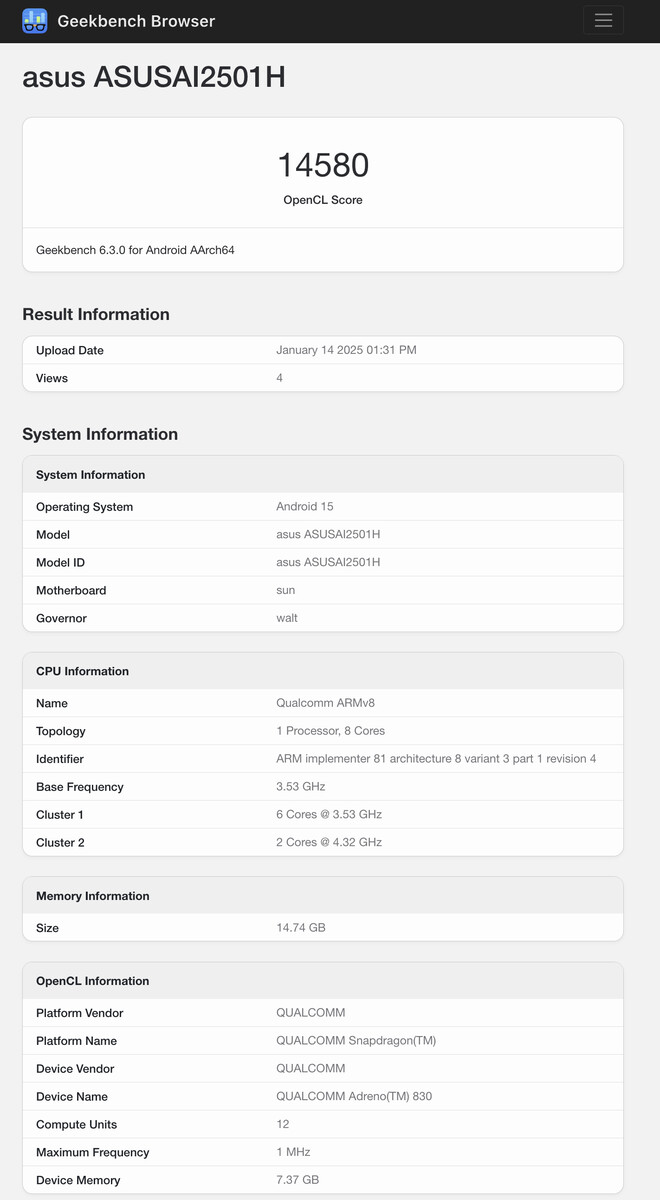The width and height of the screenshot is (660, 1200).
Task: Click the Geekbench logo icon
Action: coord(35,20)
